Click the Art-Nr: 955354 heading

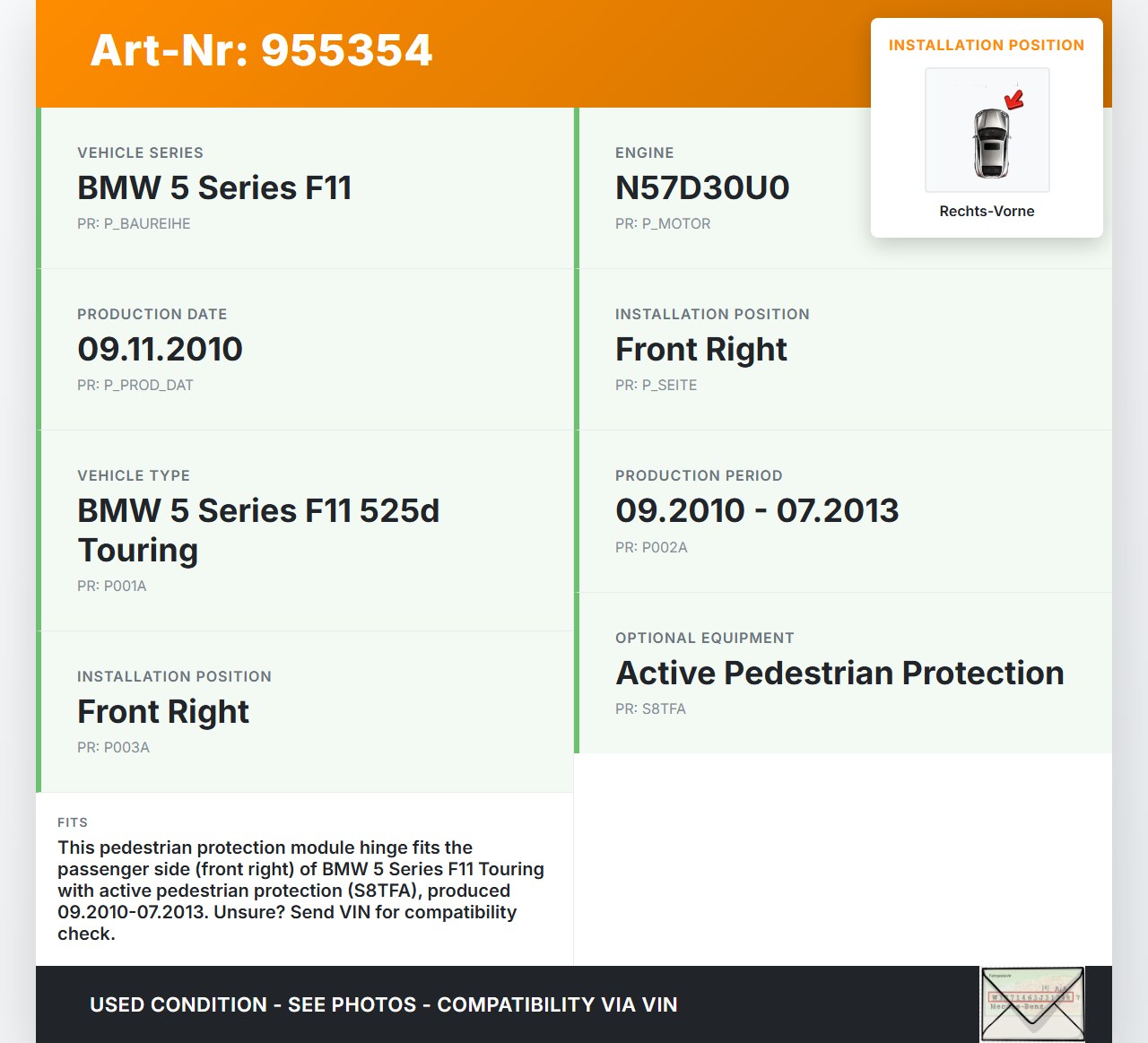click(261, 50)
